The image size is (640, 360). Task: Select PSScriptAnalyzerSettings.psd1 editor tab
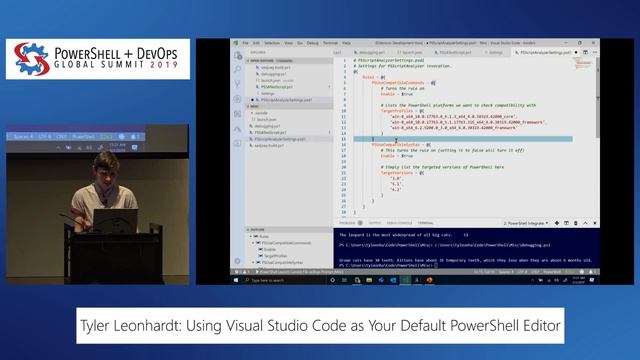tap(544, 52)
